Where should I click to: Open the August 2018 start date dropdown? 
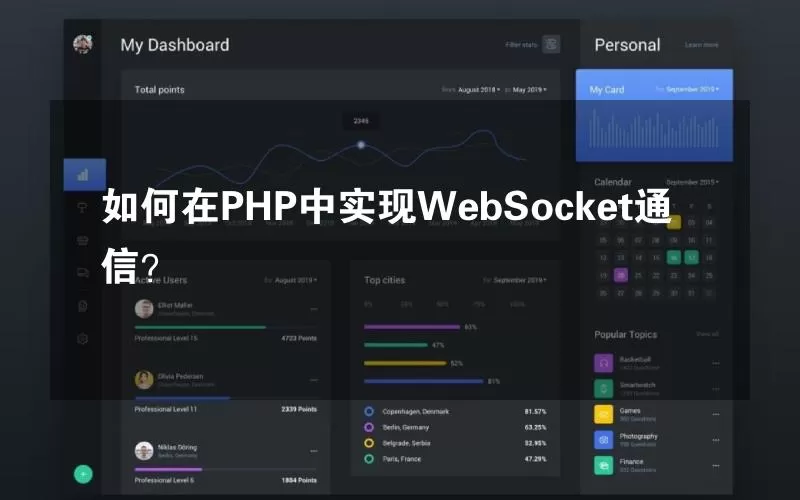pos(479,90)
